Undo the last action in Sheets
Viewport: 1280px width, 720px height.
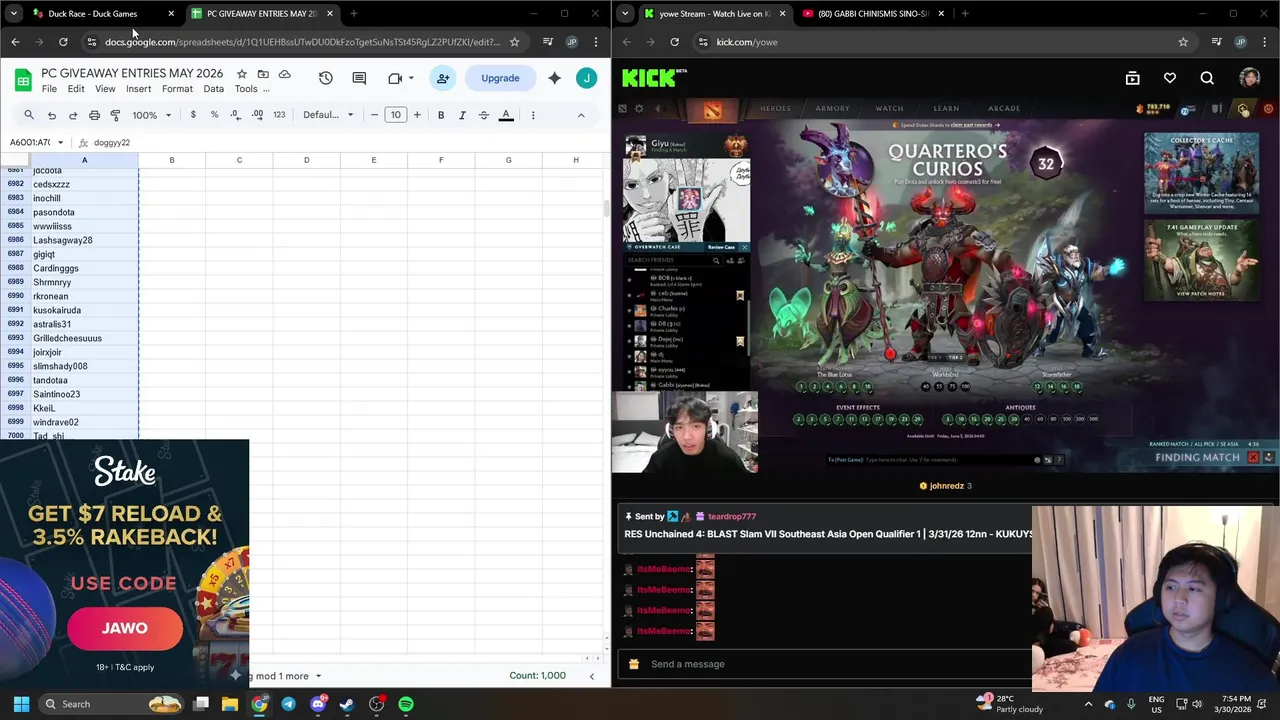click(52, 115)
